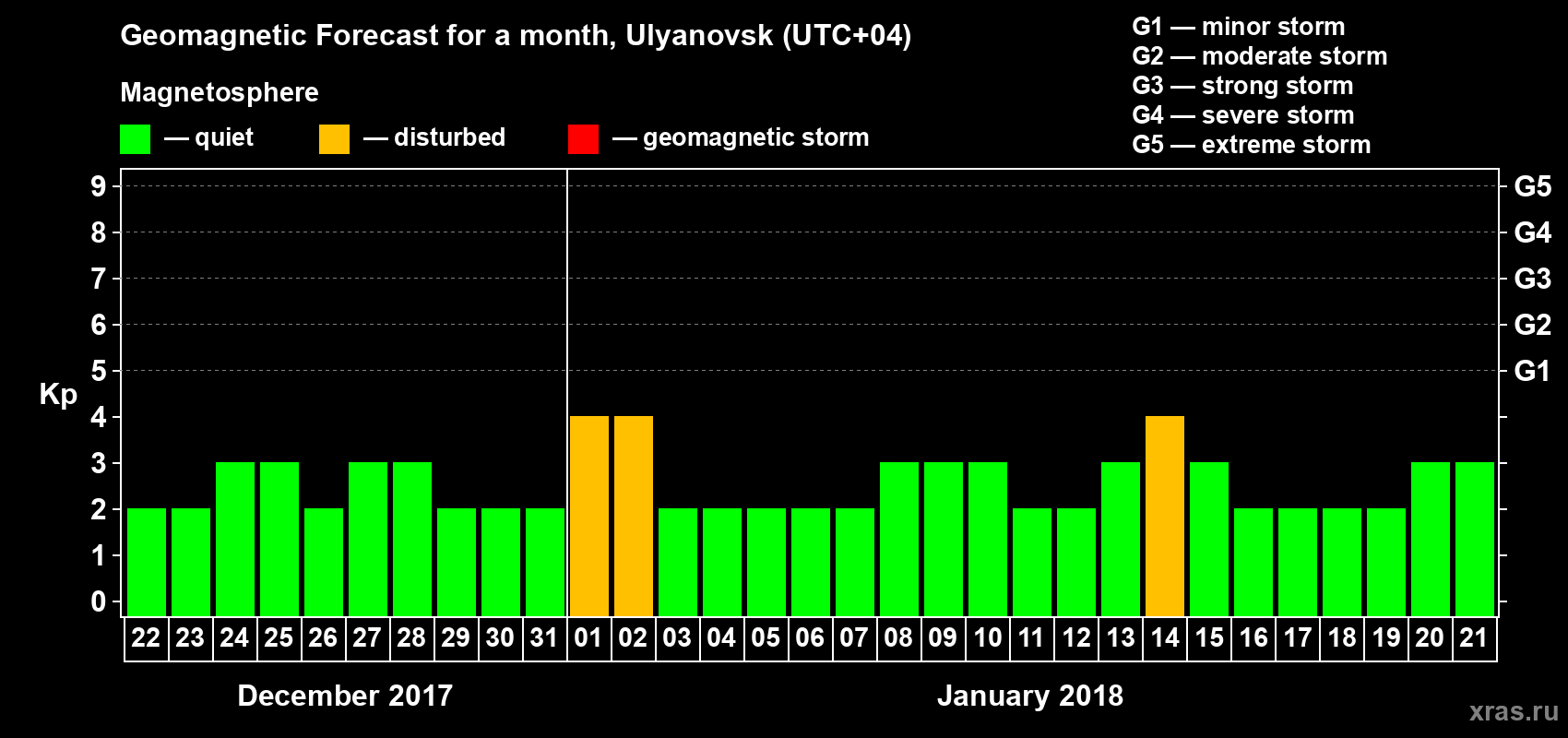Click the red geomagnetic storm legend swatch
This screenshot has height=738, width=1568.
(583, 139)
